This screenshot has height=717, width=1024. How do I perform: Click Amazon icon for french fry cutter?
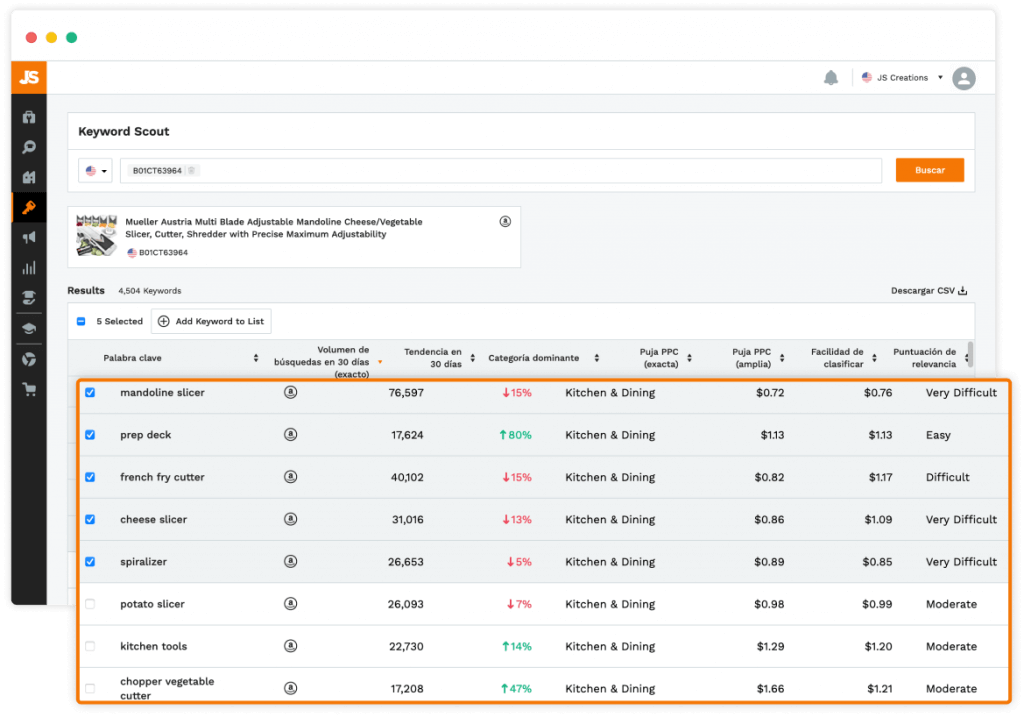tap(291, 477)
